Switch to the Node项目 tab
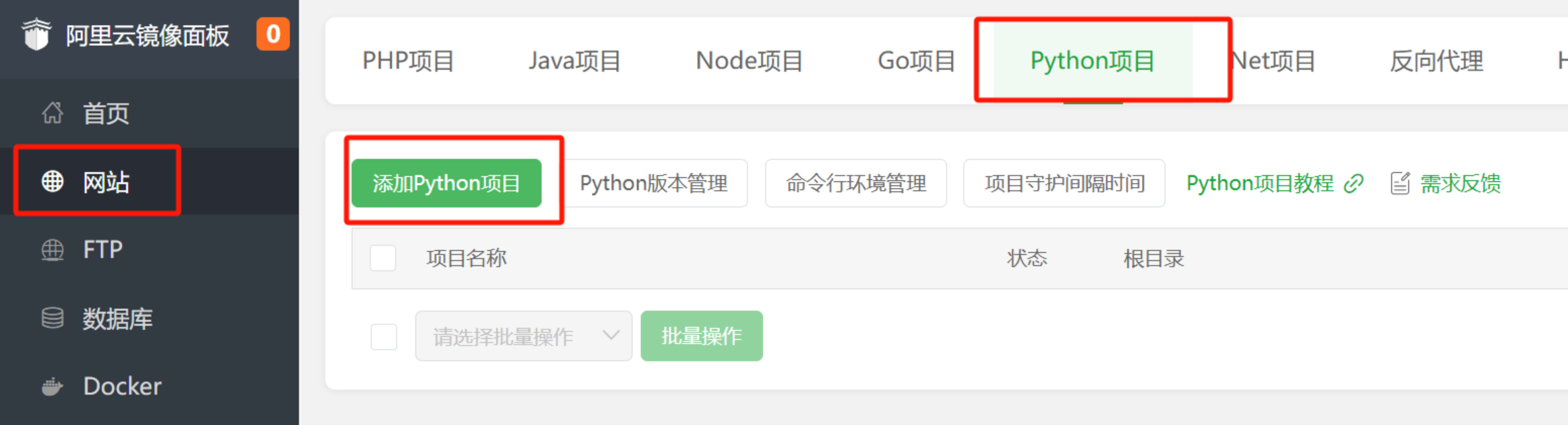 click(749, 61)
